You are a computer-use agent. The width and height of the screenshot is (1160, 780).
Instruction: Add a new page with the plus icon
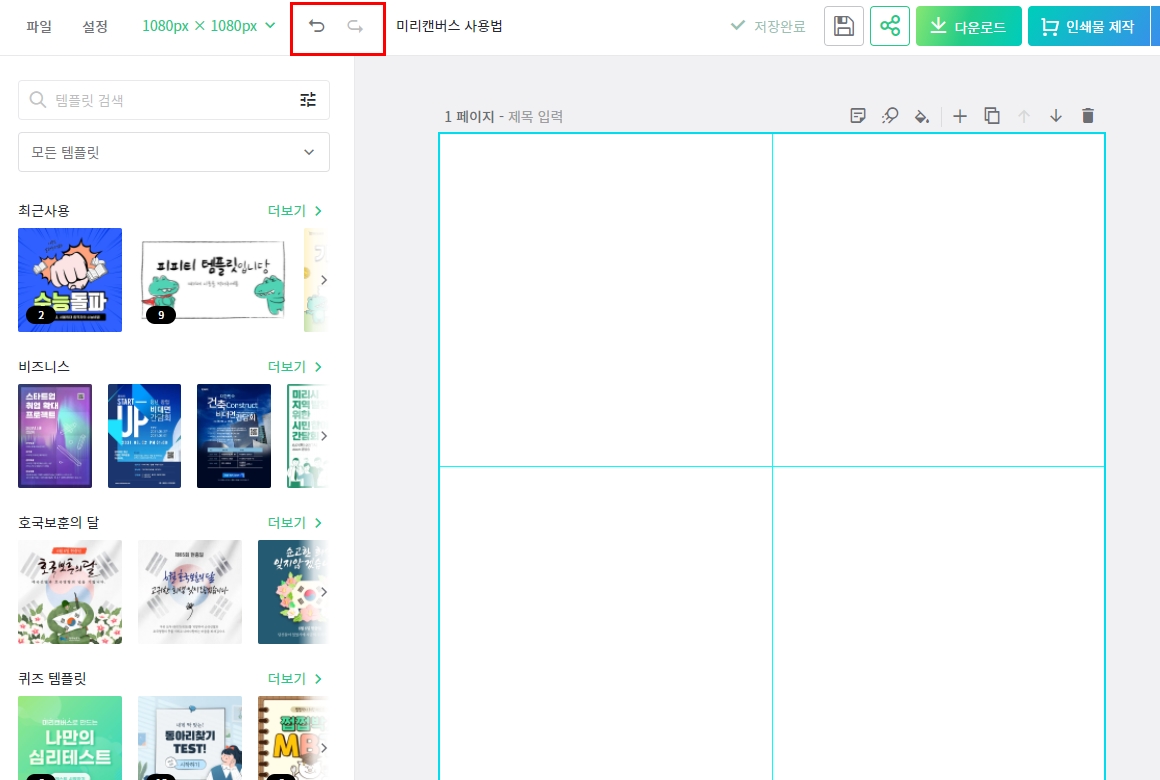pyautogui.click(x=960, y=116)
